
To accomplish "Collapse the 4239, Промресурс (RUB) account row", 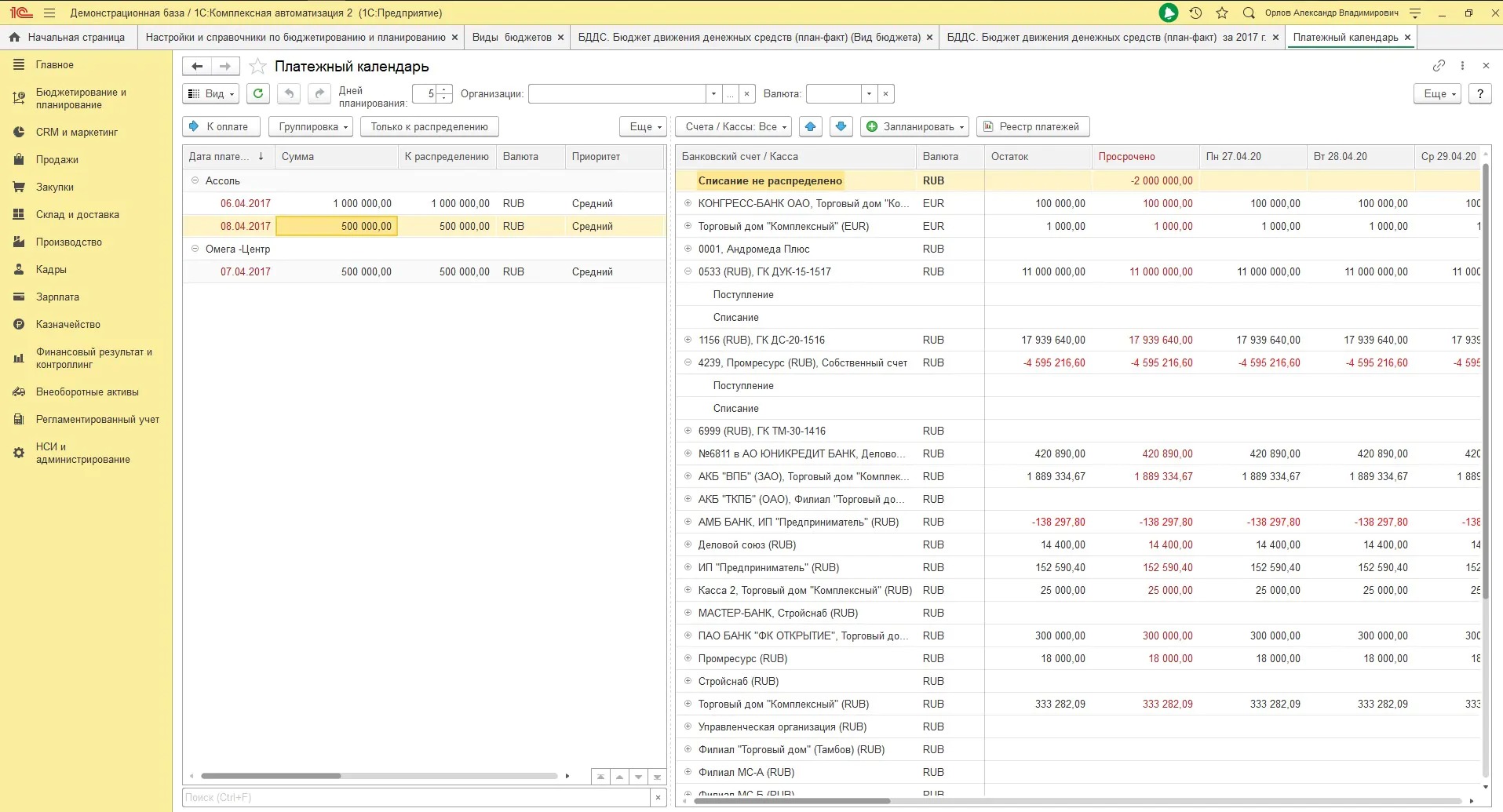I will click(x=688, y=362).
